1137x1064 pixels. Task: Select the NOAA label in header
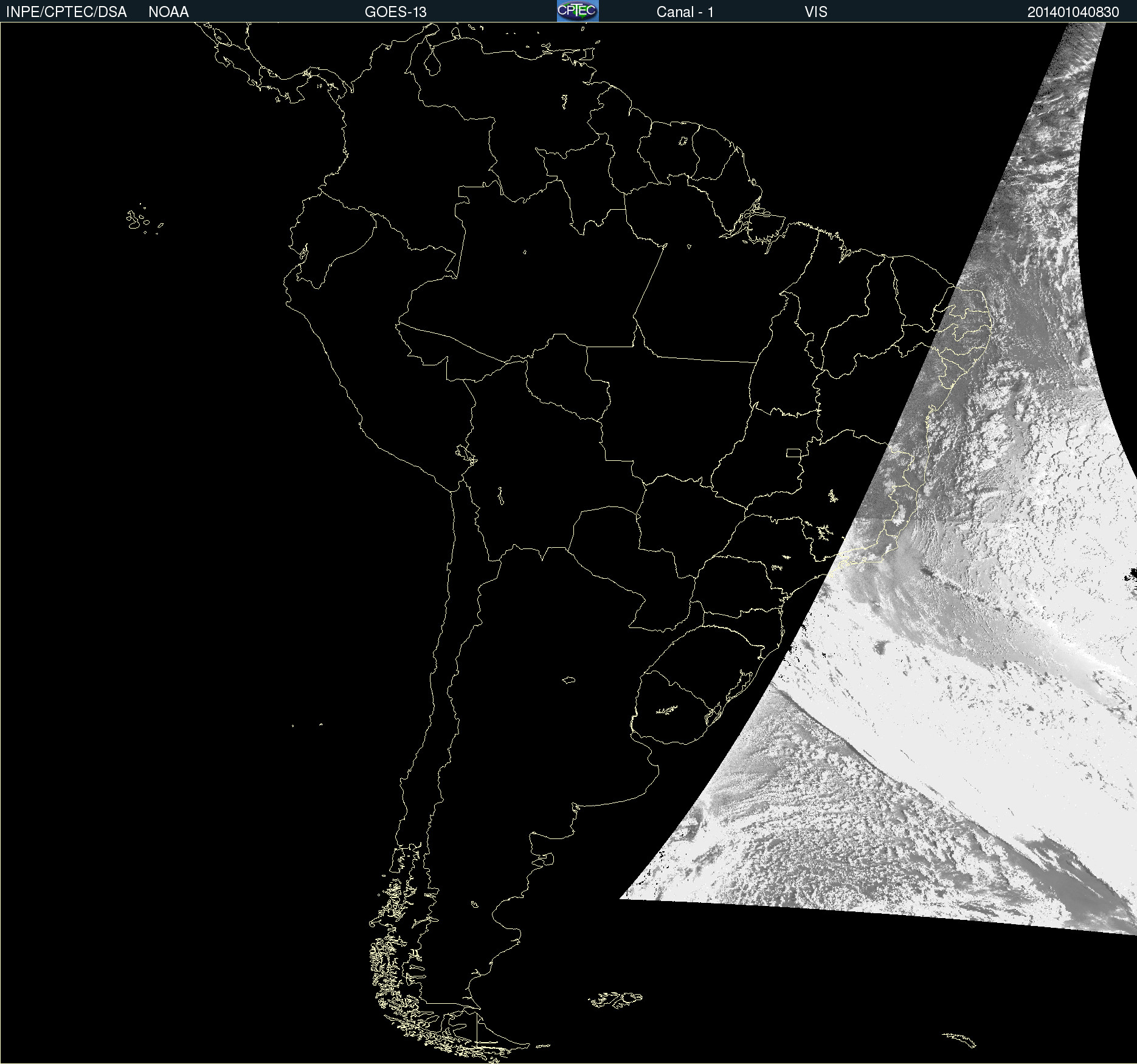click(x=168, y=12)
